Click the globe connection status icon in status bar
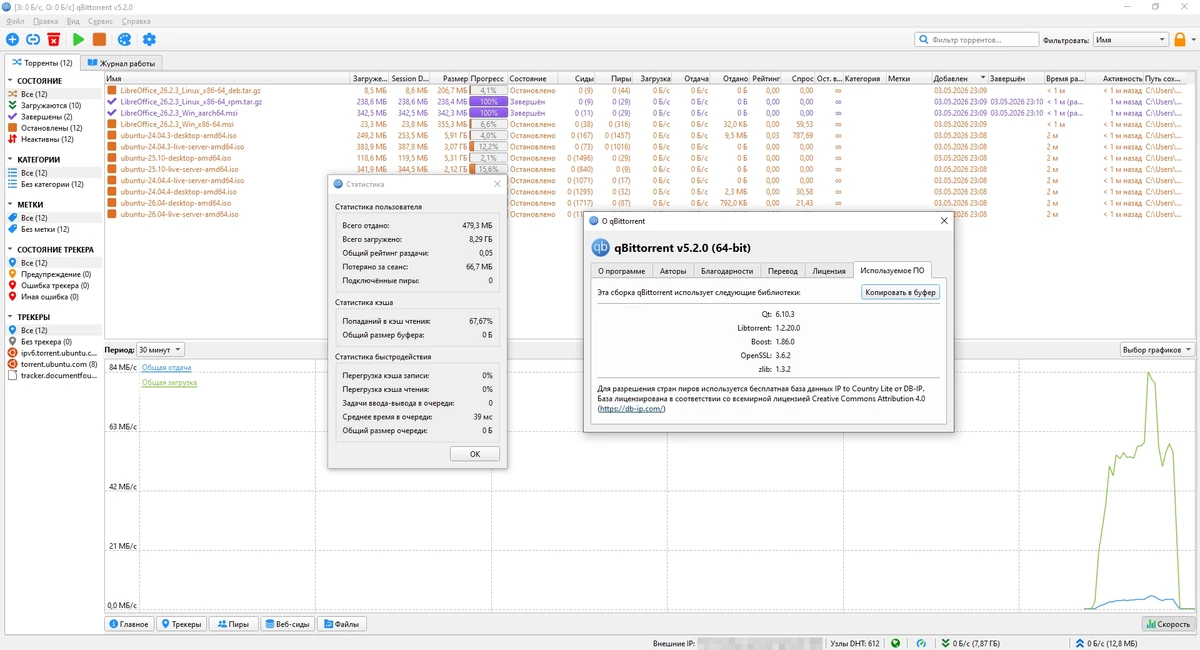Image resolution: width=1200 pixels, height=650 pixels. pyautogui.click(x=895, y=643)
